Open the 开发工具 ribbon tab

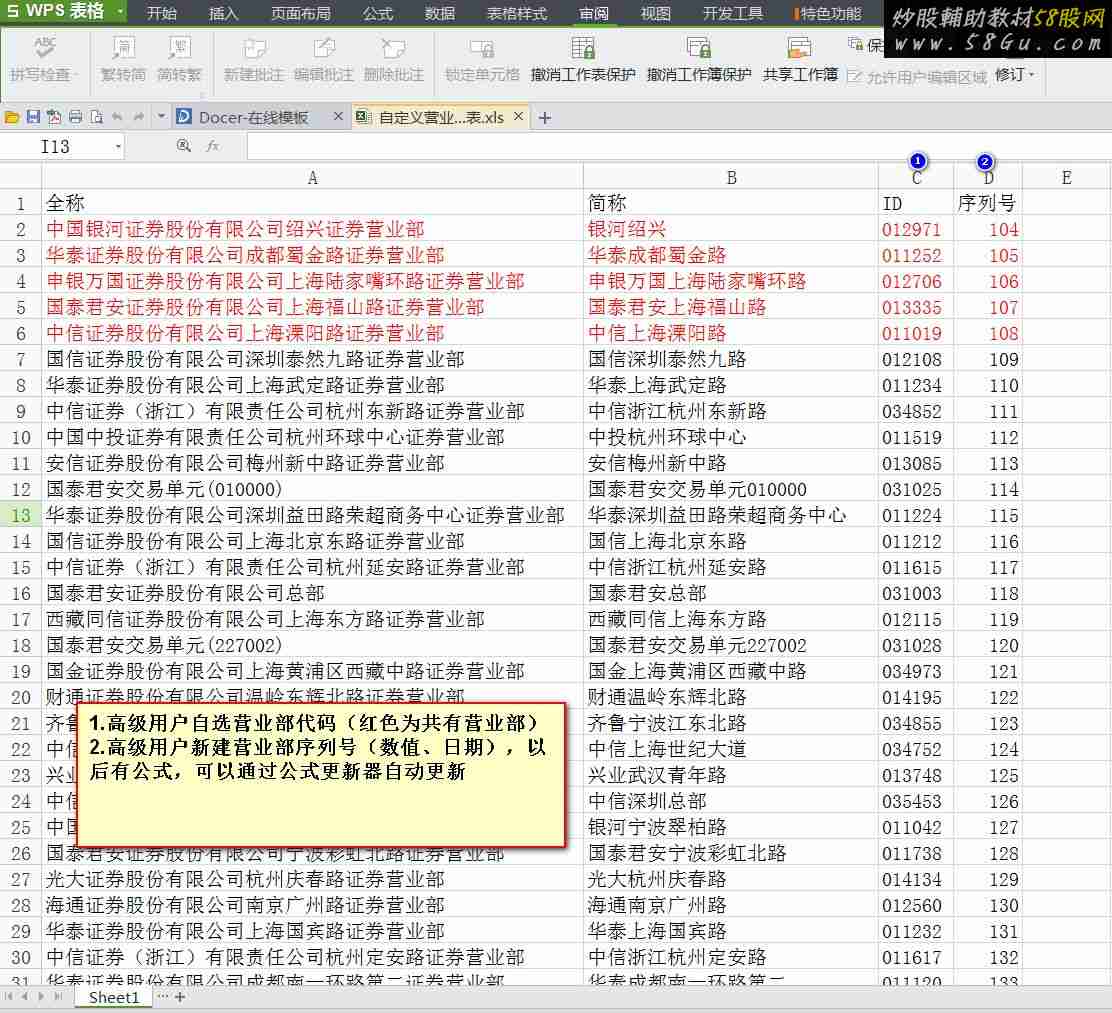pyautogui.click(x=733, y=13)
